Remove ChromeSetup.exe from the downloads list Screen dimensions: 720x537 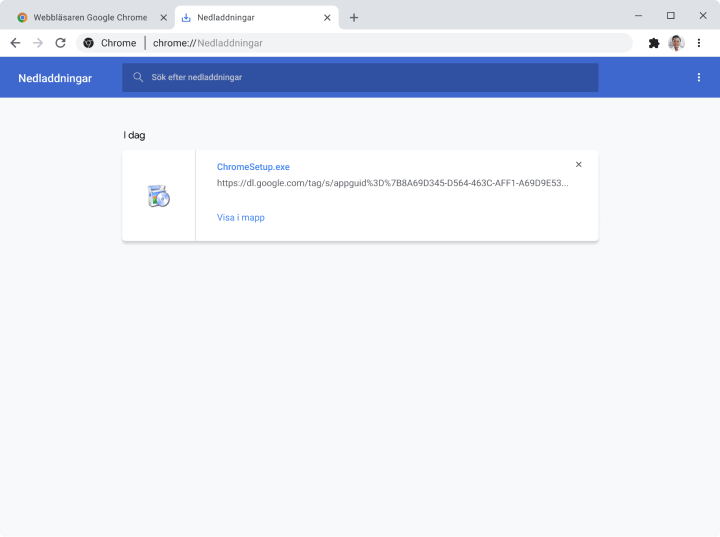(x=578, y=165)
